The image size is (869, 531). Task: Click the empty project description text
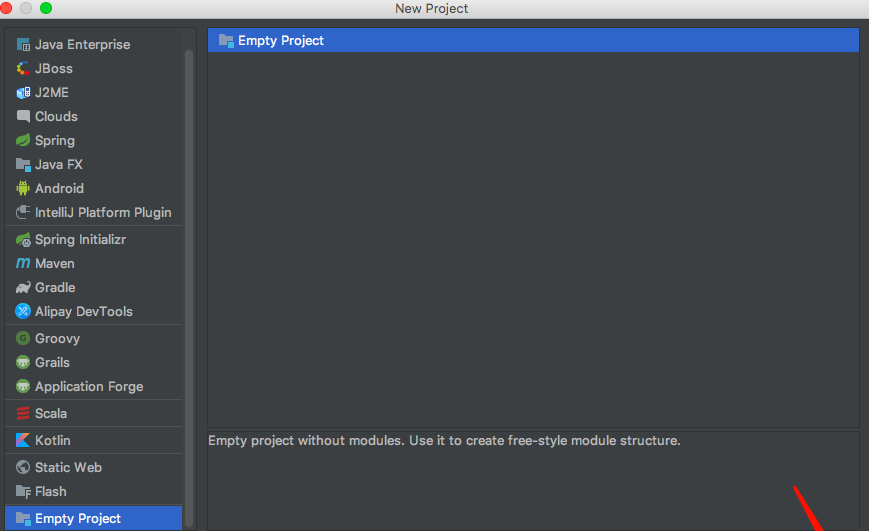pos(444,441)
